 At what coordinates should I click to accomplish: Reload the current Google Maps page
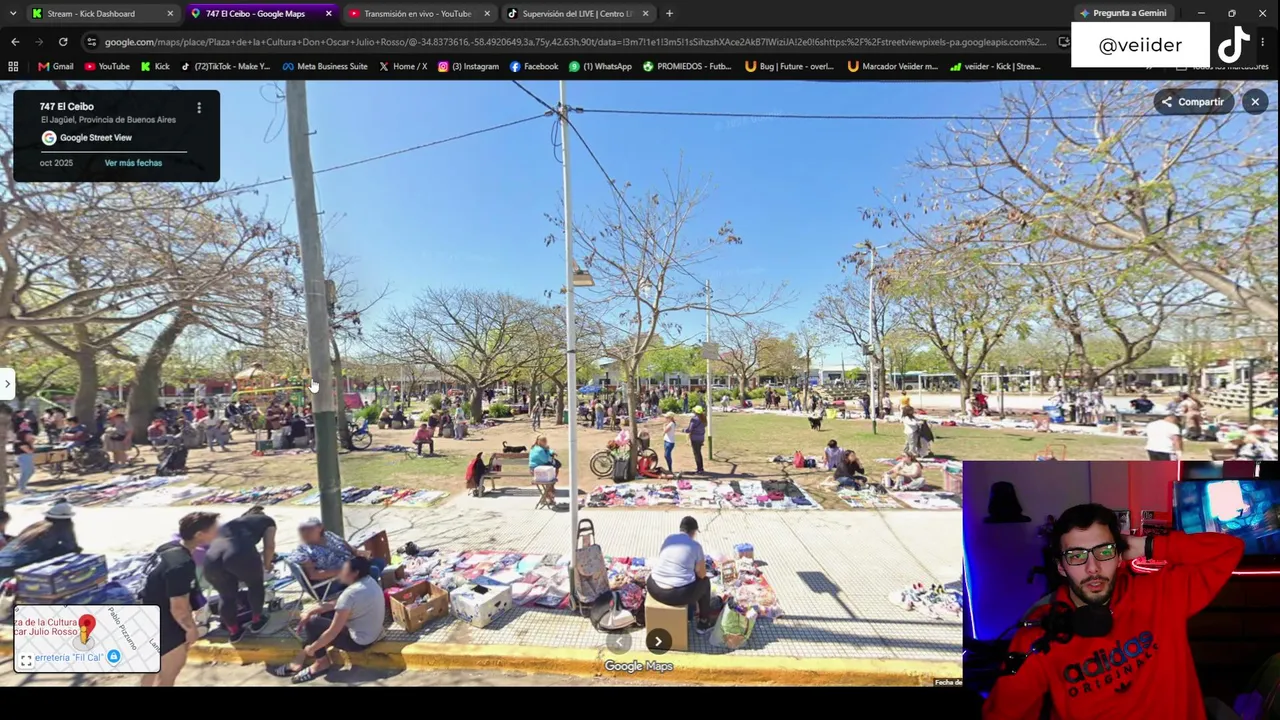point(63,42)
